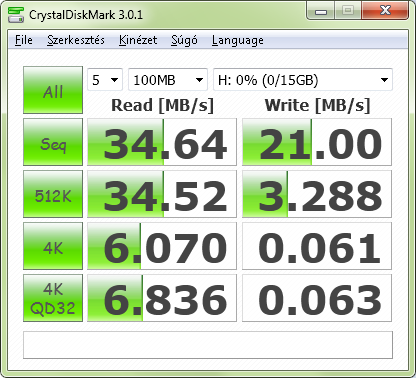Run all benchmarks with the All button
The height and width of the screenshot is (378, 416).
click(53, 90)
